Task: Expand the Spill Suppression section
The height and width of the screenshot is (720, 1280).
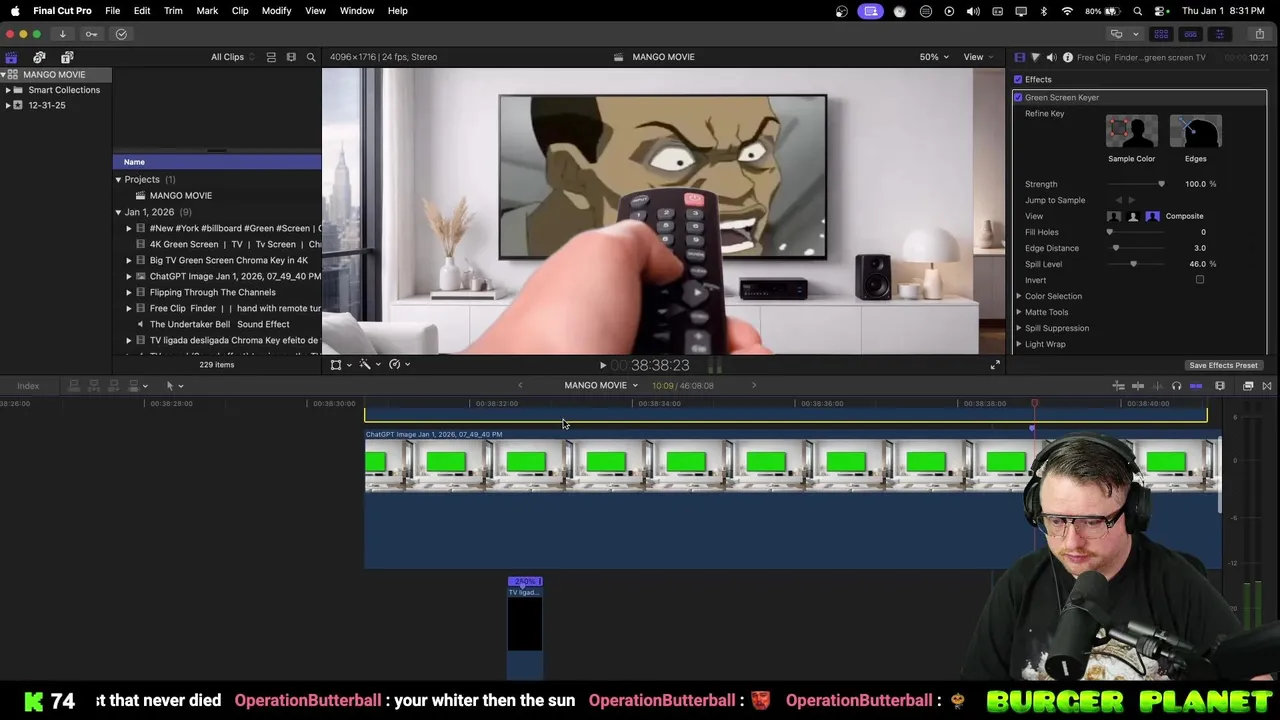Action: pyautogui.click(x=1019, y=328)
